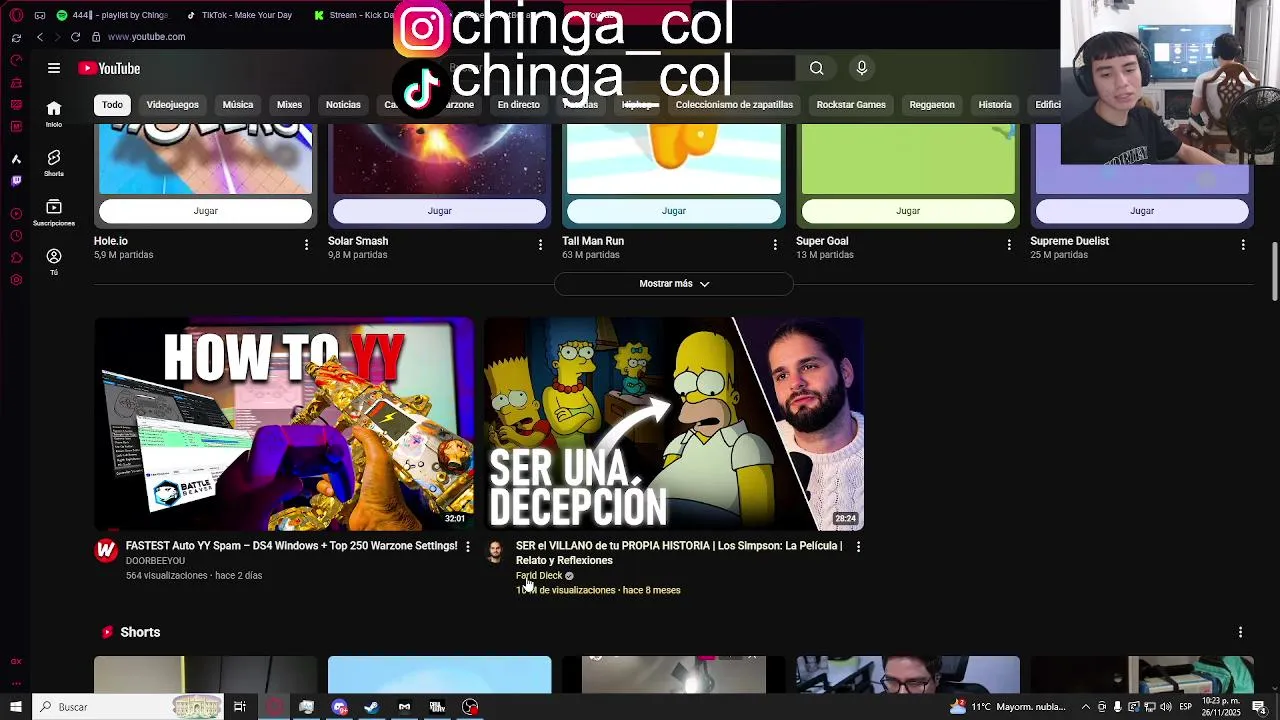
Task: Open Suscripciones in the YouTube sidebar
Action: [x=54, y=212]
